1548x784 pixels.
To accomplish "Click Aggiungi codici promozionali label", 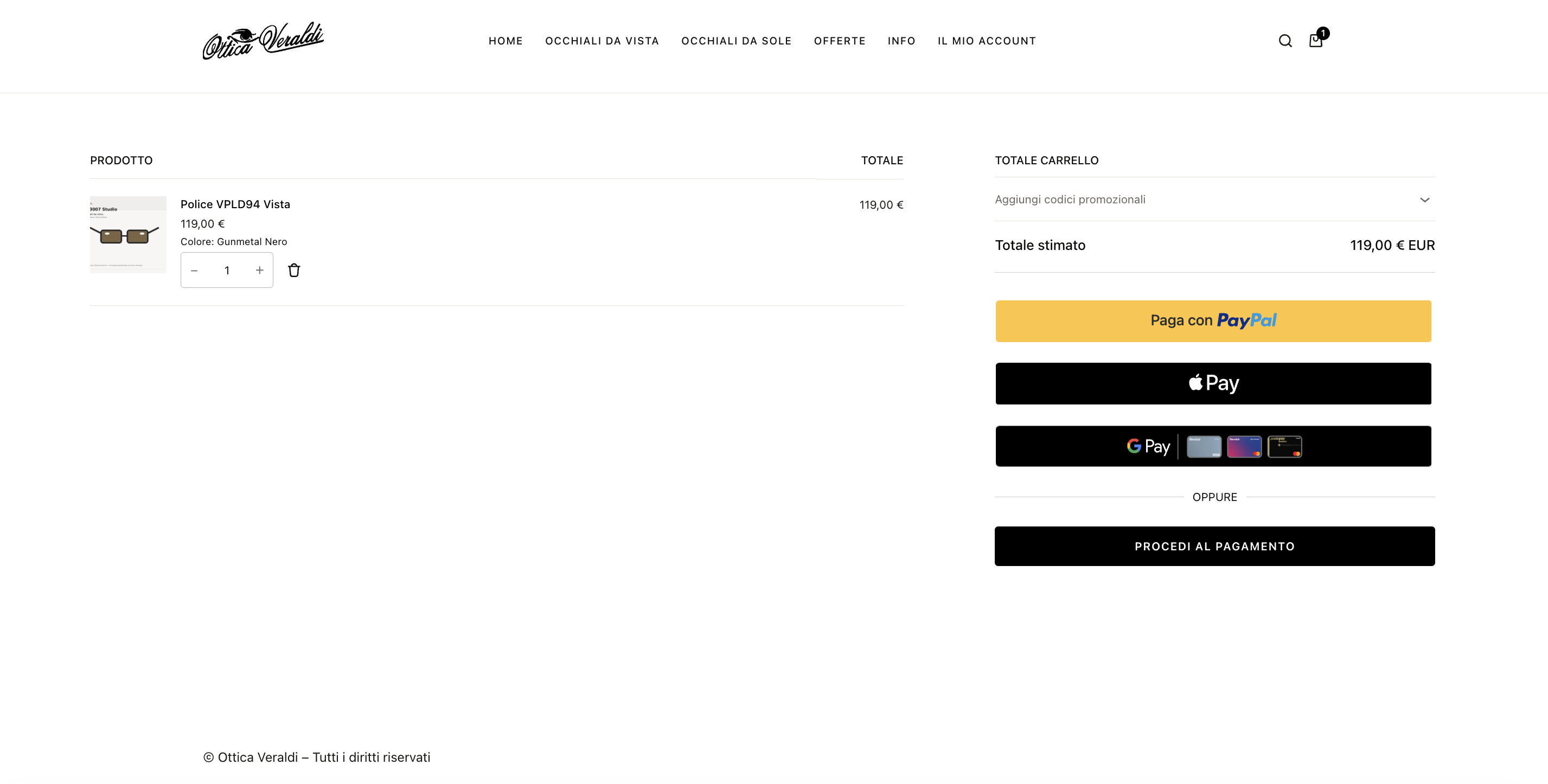I will click(x=1070, y=200).
